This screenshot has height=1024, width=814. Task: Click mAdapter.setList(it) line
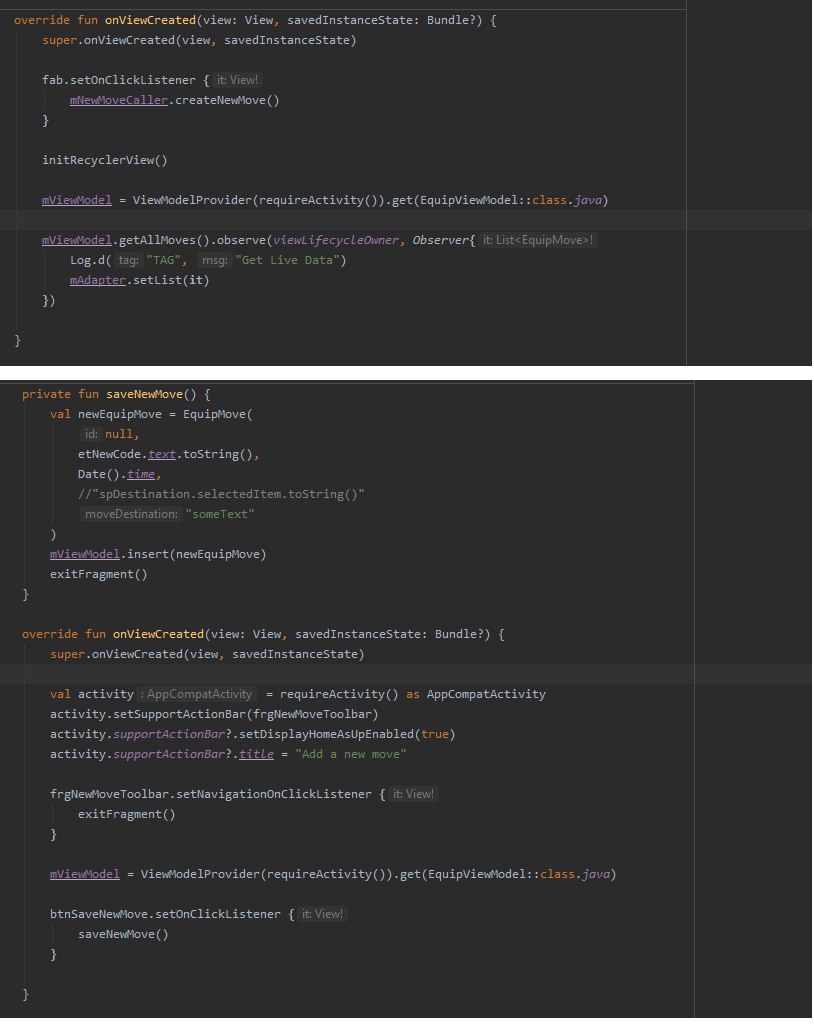click(139, 280)
